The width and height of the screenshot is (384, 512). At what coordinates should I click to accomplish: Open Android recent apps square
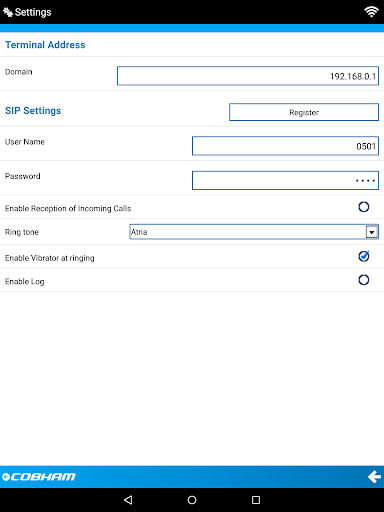256,500
